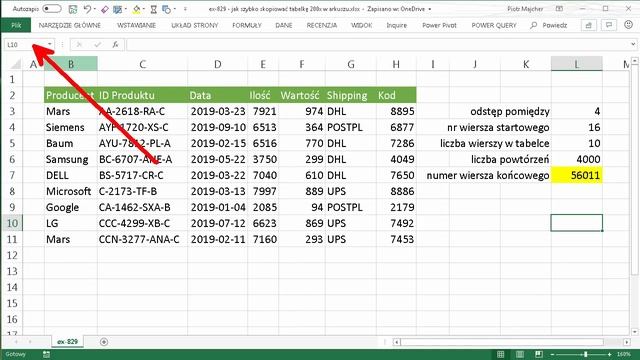
Task: Click the next sheet navigation arrow
Action: 30,342
